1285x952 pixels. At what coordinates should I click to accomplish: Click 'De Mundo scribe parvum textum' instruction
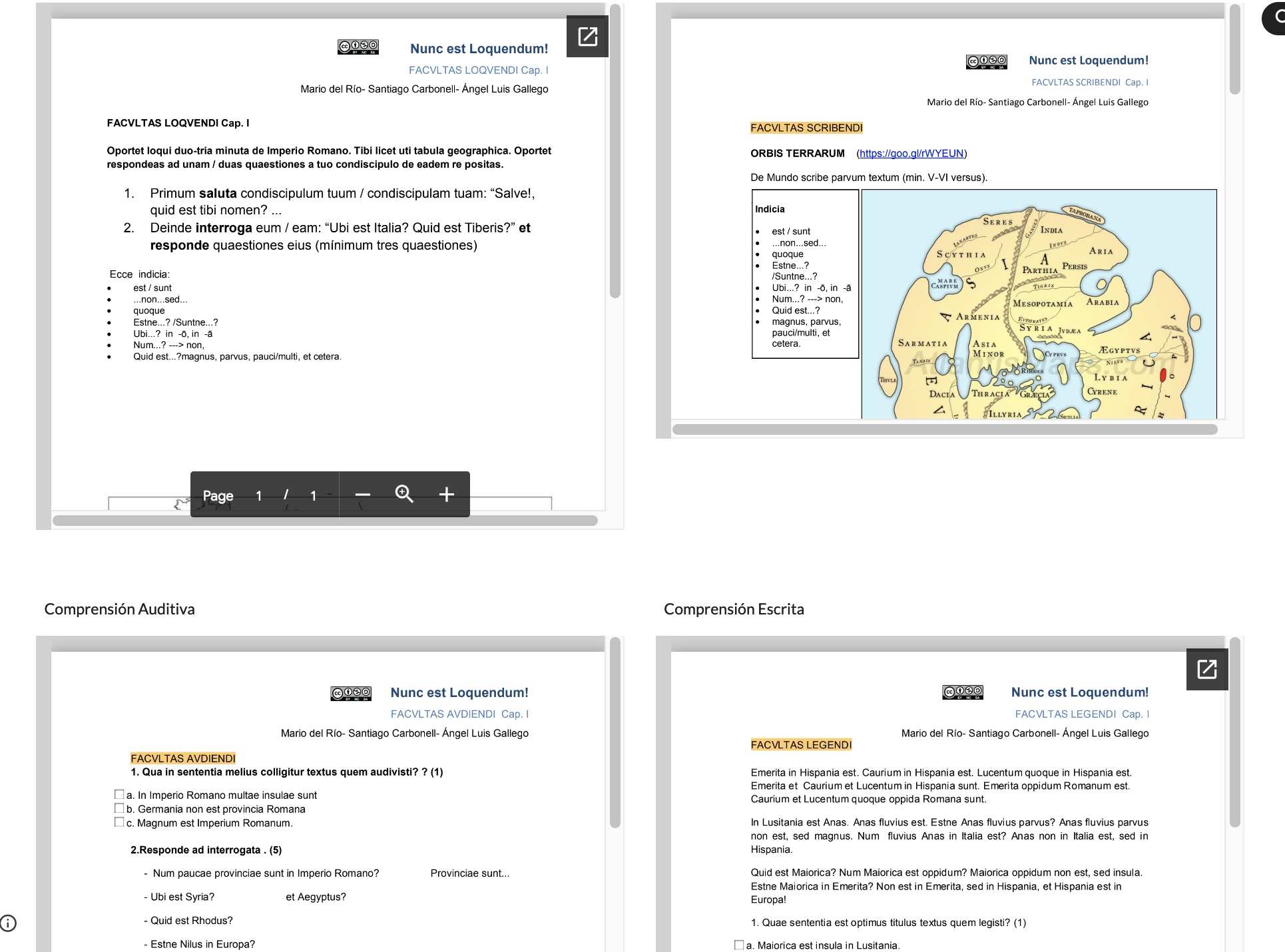click(x=869, y=178)
